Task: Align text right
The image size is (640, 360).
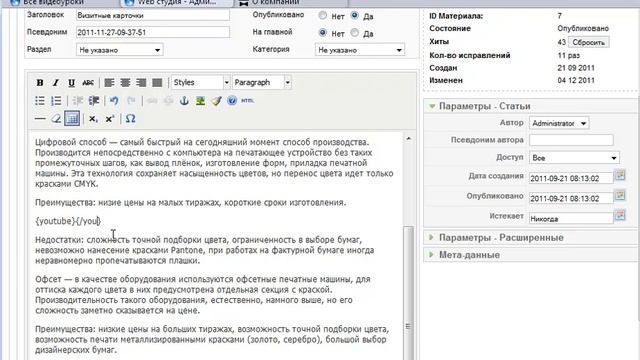Action: 141,82
